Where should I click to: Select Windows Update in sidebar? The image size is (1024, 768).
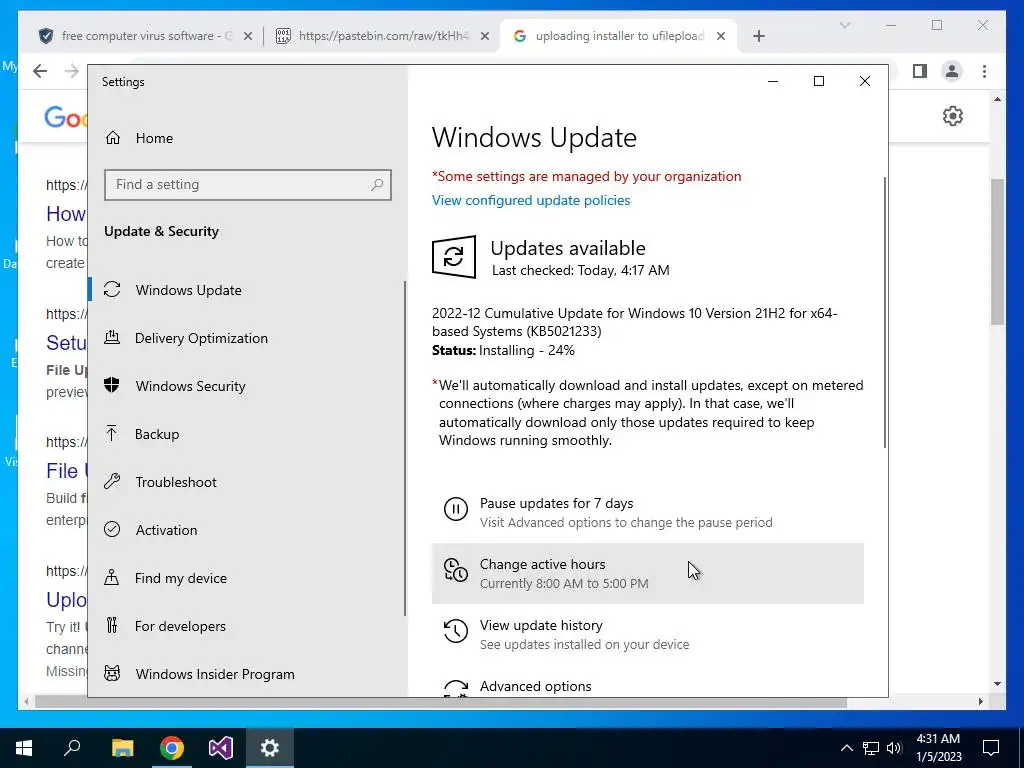[188, 290]
